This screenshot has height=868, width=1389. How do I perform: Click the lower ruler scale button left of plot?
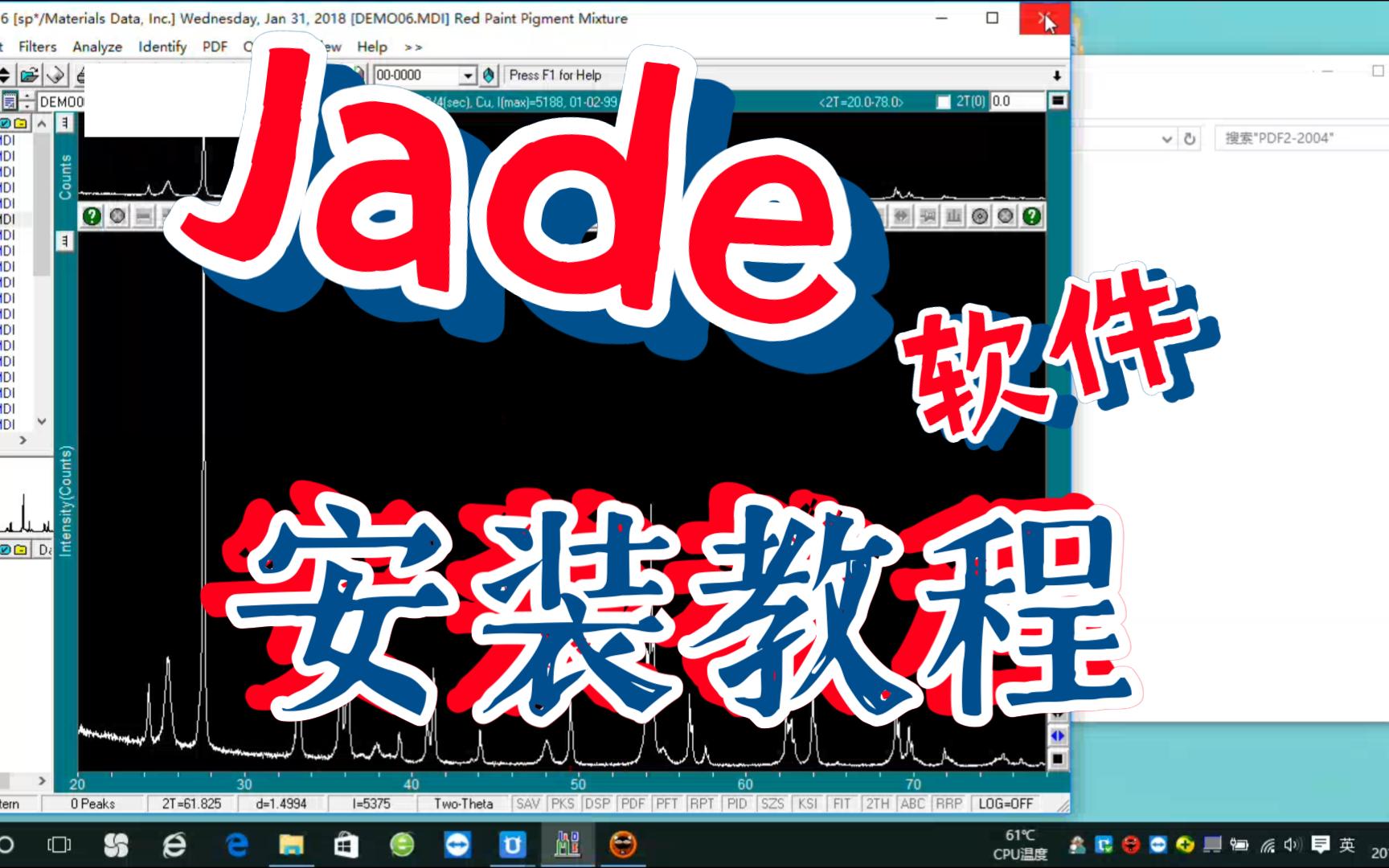pos(65,241)
